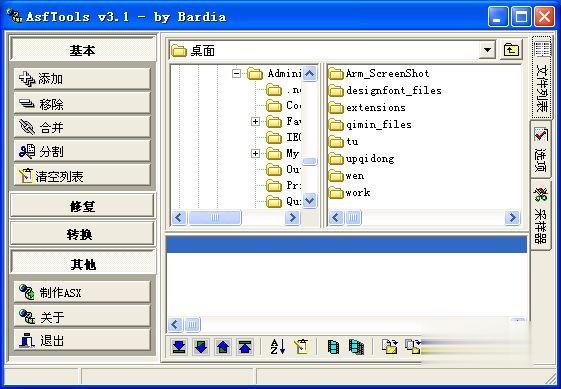Minimize the AsfTools window
Screen dimensions: 561x389
tap(497, 16)
